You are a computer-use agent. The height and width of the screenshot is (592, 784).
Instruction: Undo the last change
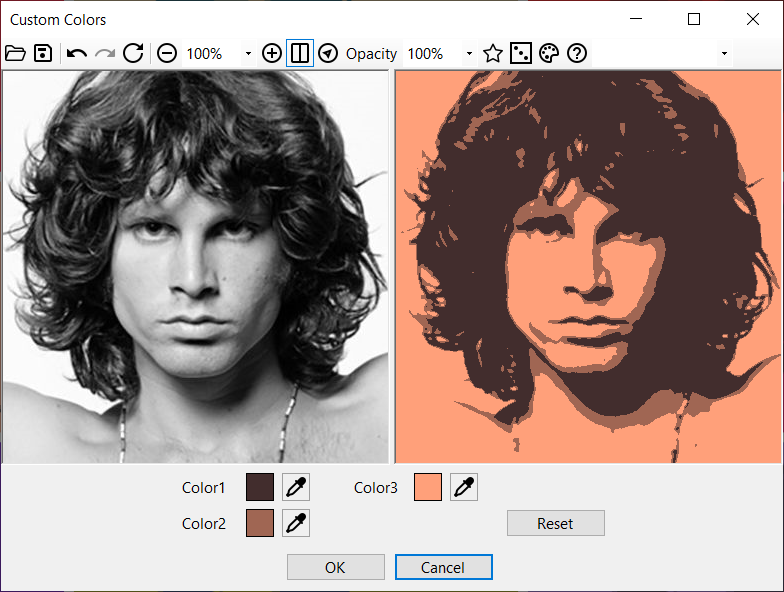76,53
